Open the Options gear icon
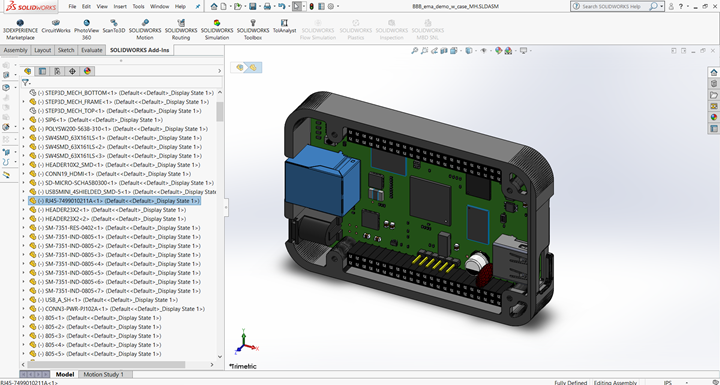Screen dimensions: 720x385 pyautogui.click(x=331, y=6)
